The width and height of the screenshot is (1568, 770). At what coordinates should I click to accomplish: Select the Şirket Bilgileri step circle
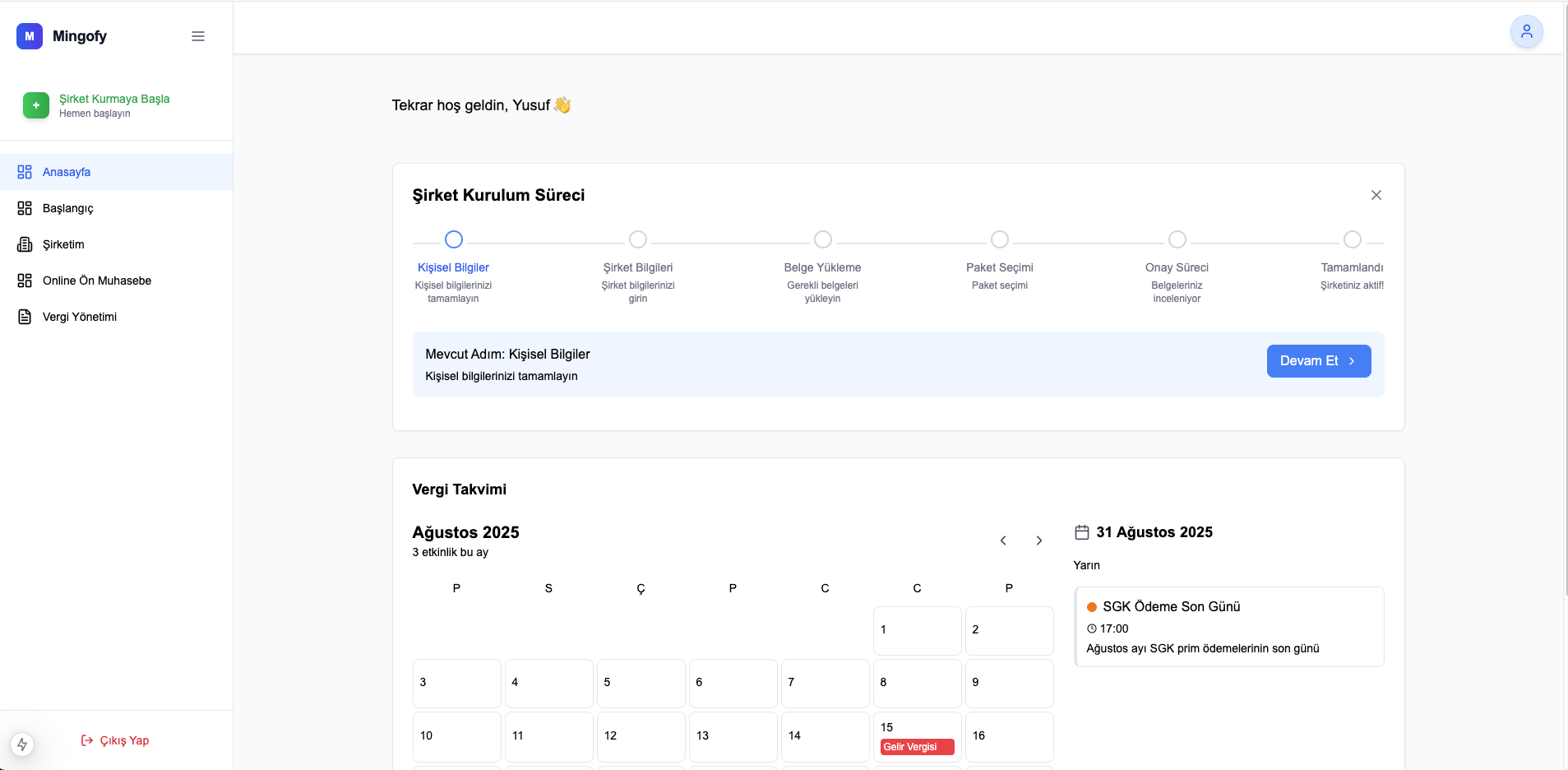point(637,239)
